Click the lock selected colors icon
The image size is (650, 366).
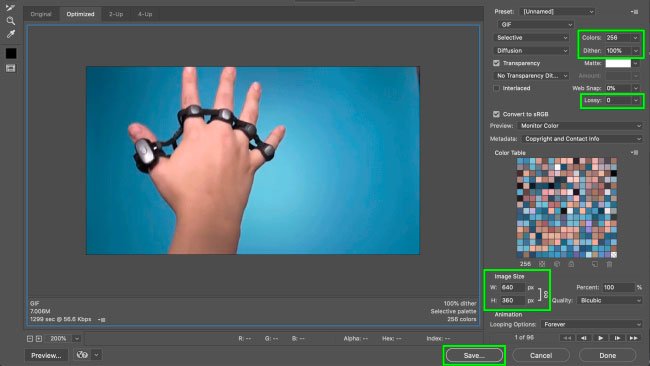pos(571,264)
